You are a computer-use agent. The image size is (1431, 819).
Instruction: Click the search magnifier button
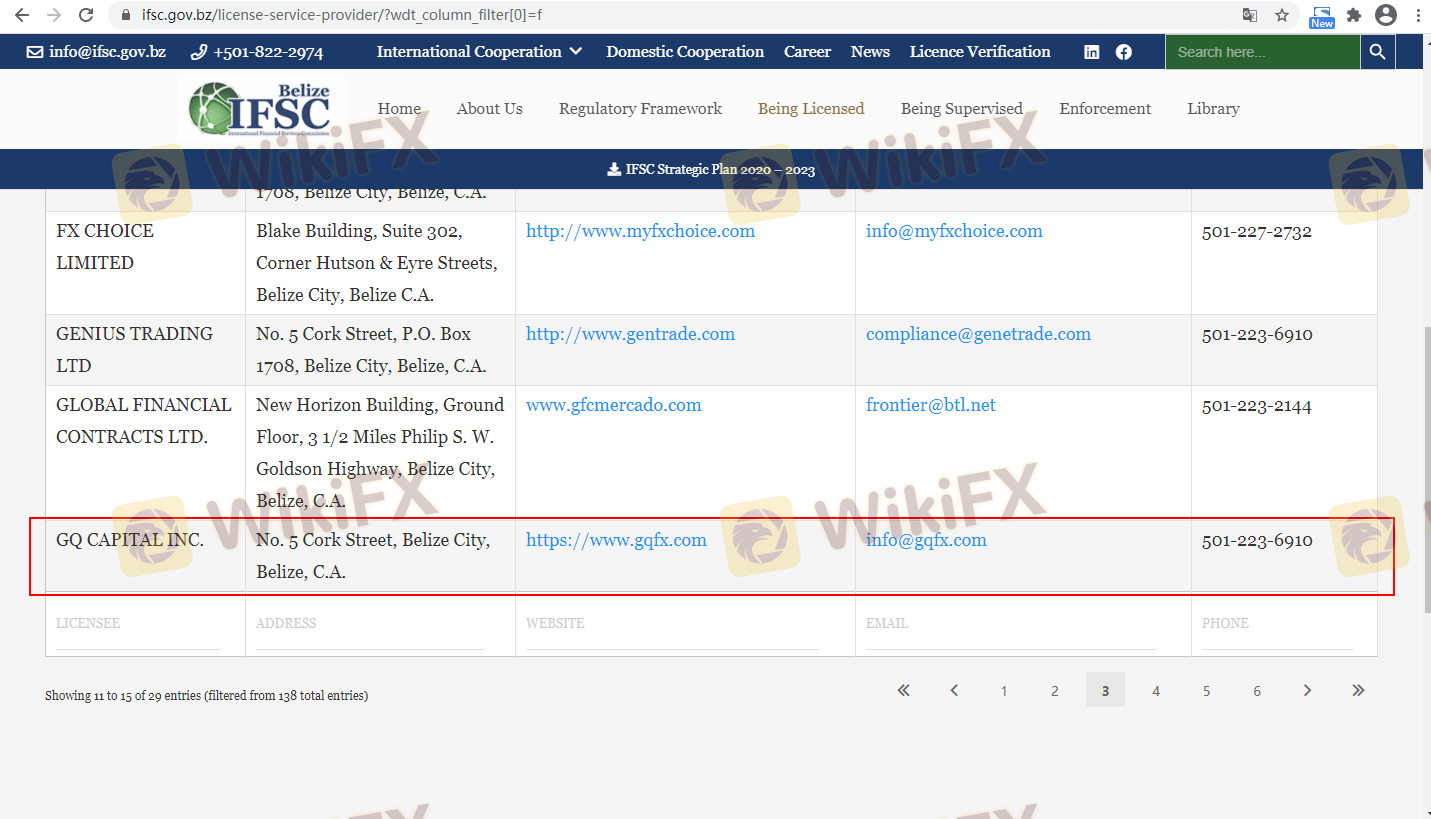[x=1377, y=52]
